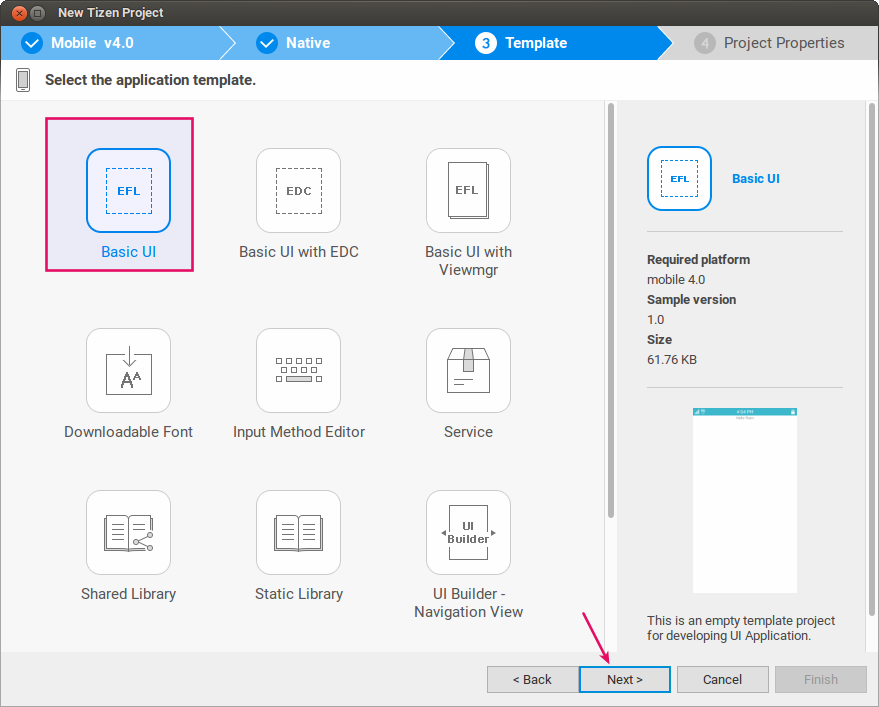The image size is (879, 707).
Task: Select the Basic UI with Viewmgr template
Action: pyautogui.click(x=468, y=190)
